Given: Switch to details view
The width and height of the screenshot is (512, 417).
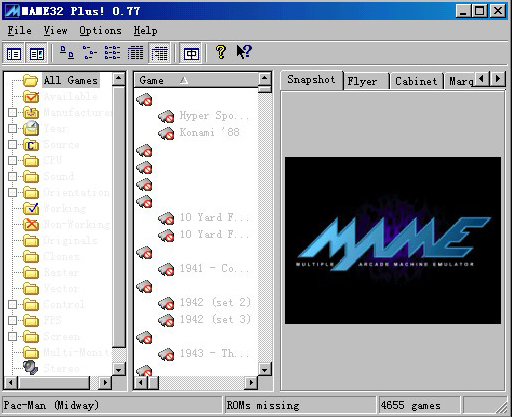Looking at the screenshot, I should click(x=135, y=53).
